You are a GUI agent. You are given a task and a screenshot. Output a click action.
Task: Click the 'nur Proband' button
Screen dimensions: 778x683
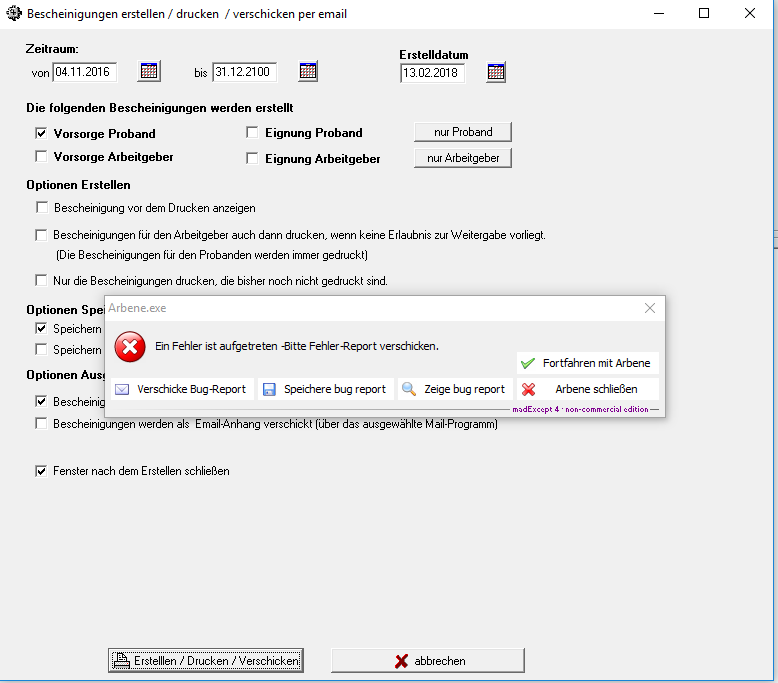[462, 132]
